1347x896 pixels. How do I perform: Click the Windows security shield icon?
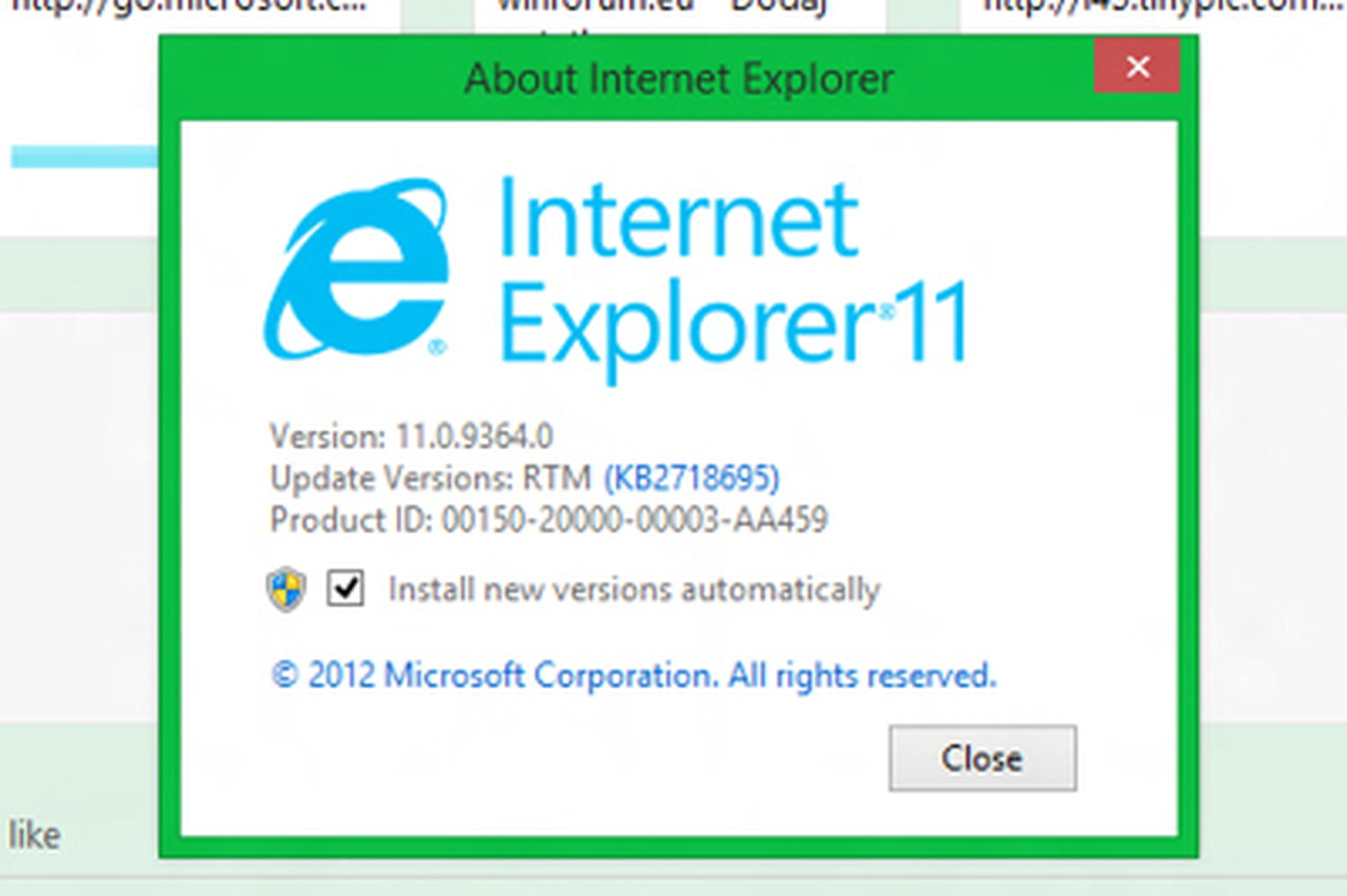[x=286, y=590]
